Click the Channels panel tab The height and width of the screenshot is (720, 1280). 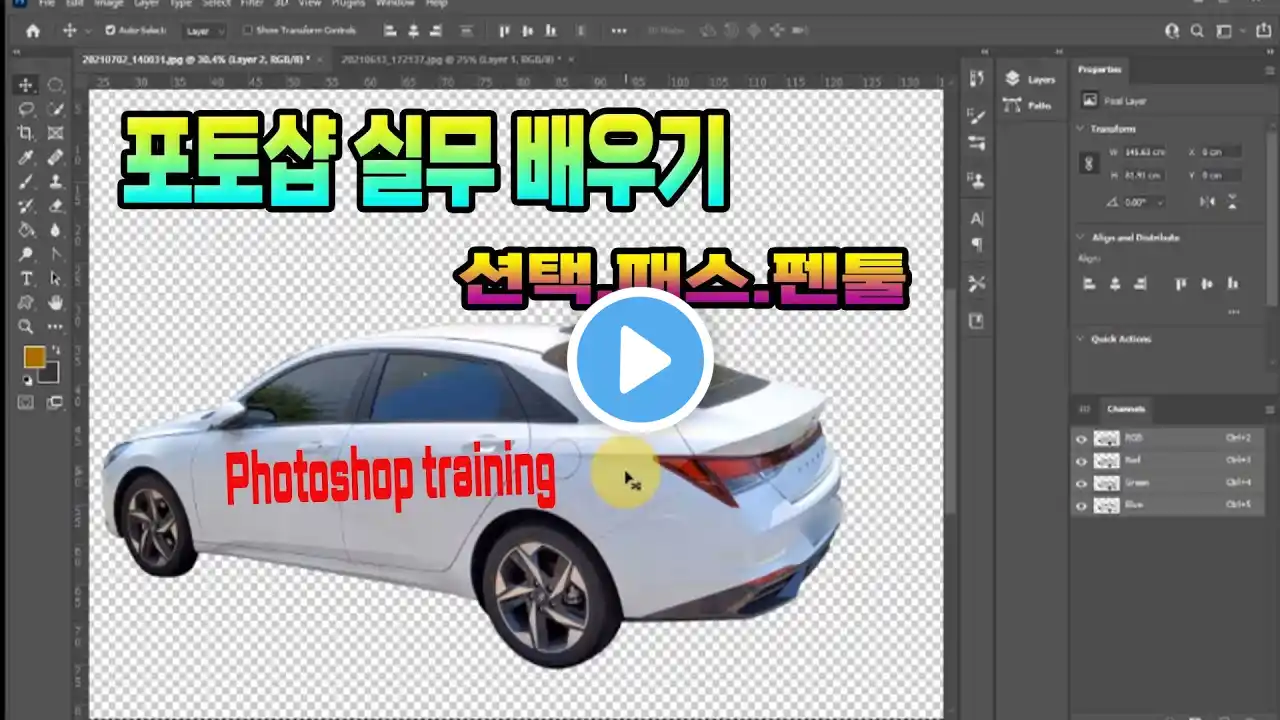pos(1125,409)
